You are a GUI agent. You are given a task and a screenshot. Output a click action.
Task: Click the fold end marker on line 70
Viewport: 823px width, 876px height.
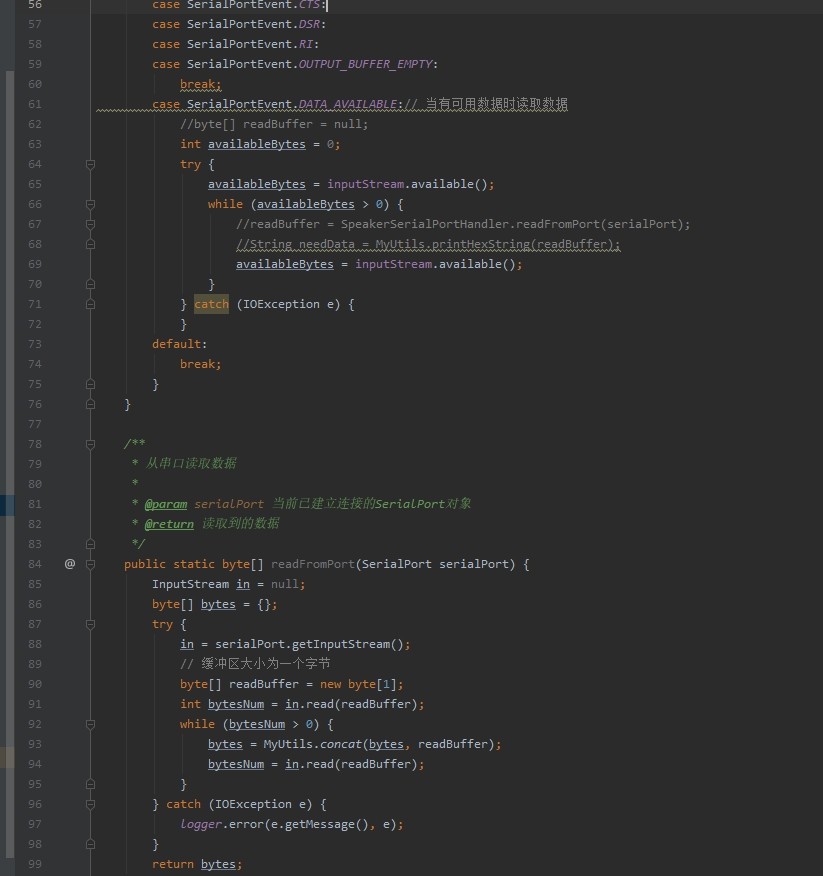pos(91,284)
